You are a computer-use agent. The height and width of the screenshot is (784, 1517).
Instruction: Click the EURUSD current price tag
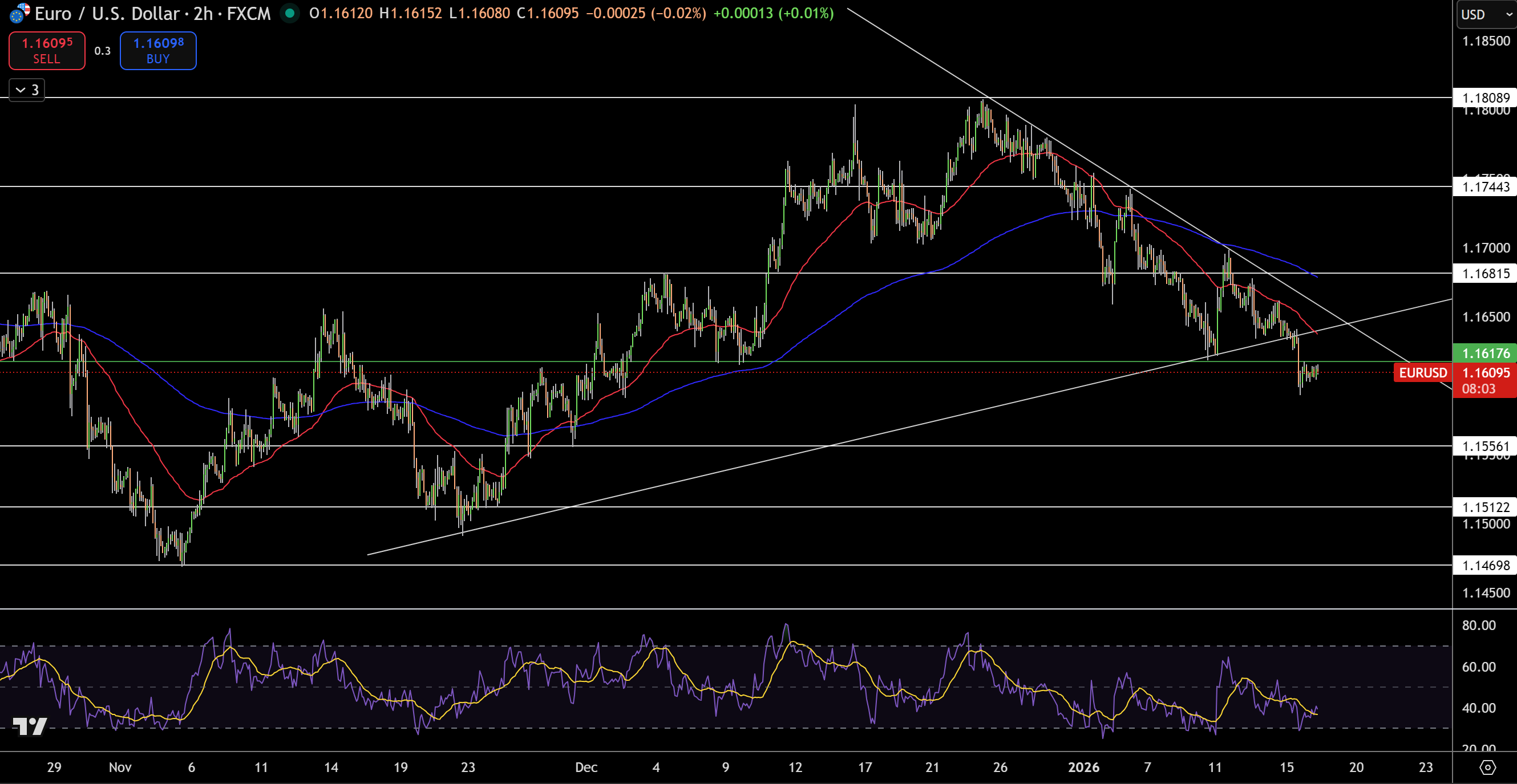[1423, 372]
